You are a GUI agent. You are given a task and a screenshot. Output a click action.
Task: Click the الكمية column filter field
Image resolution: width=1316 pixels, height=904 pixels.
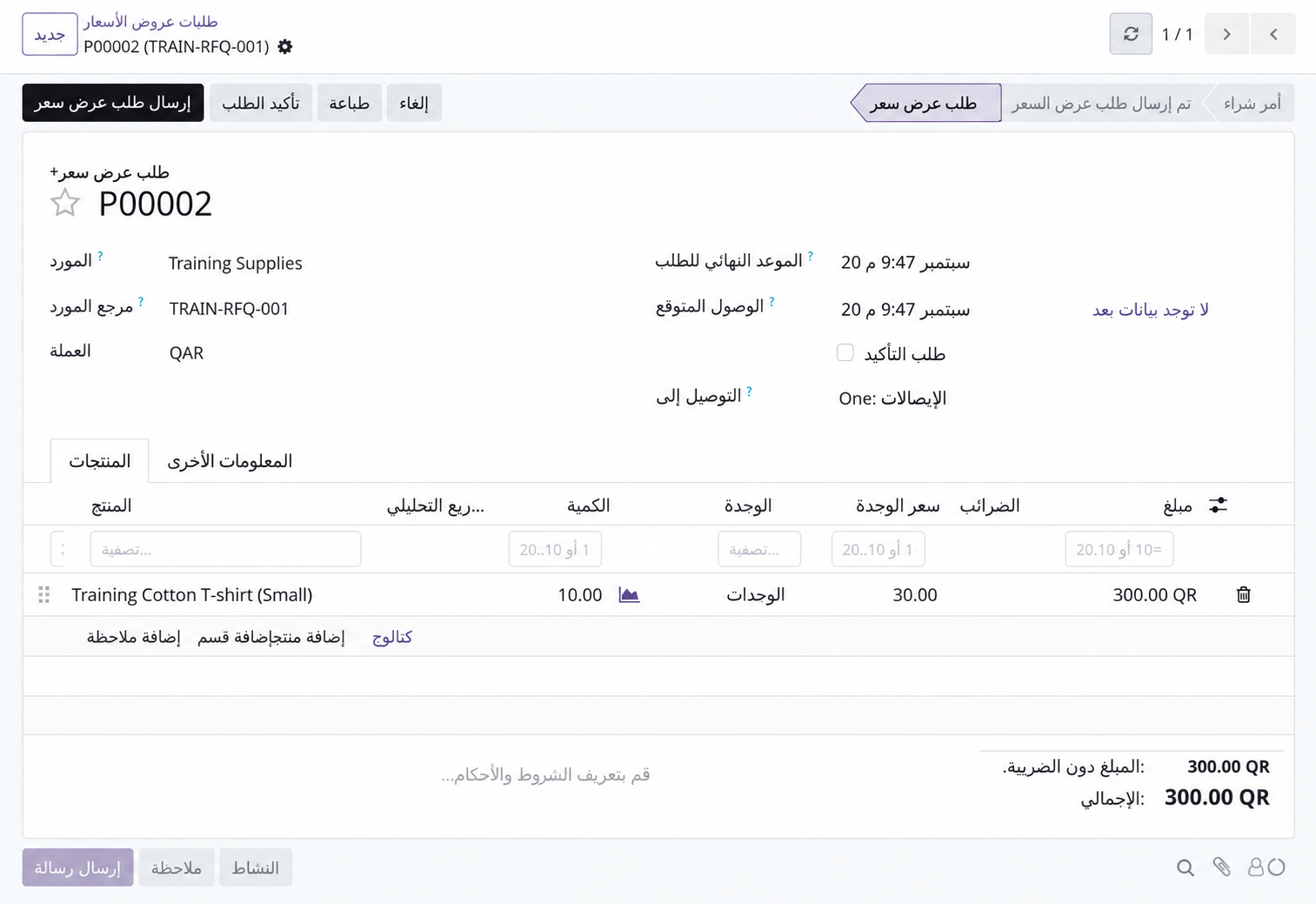(555, 550)
